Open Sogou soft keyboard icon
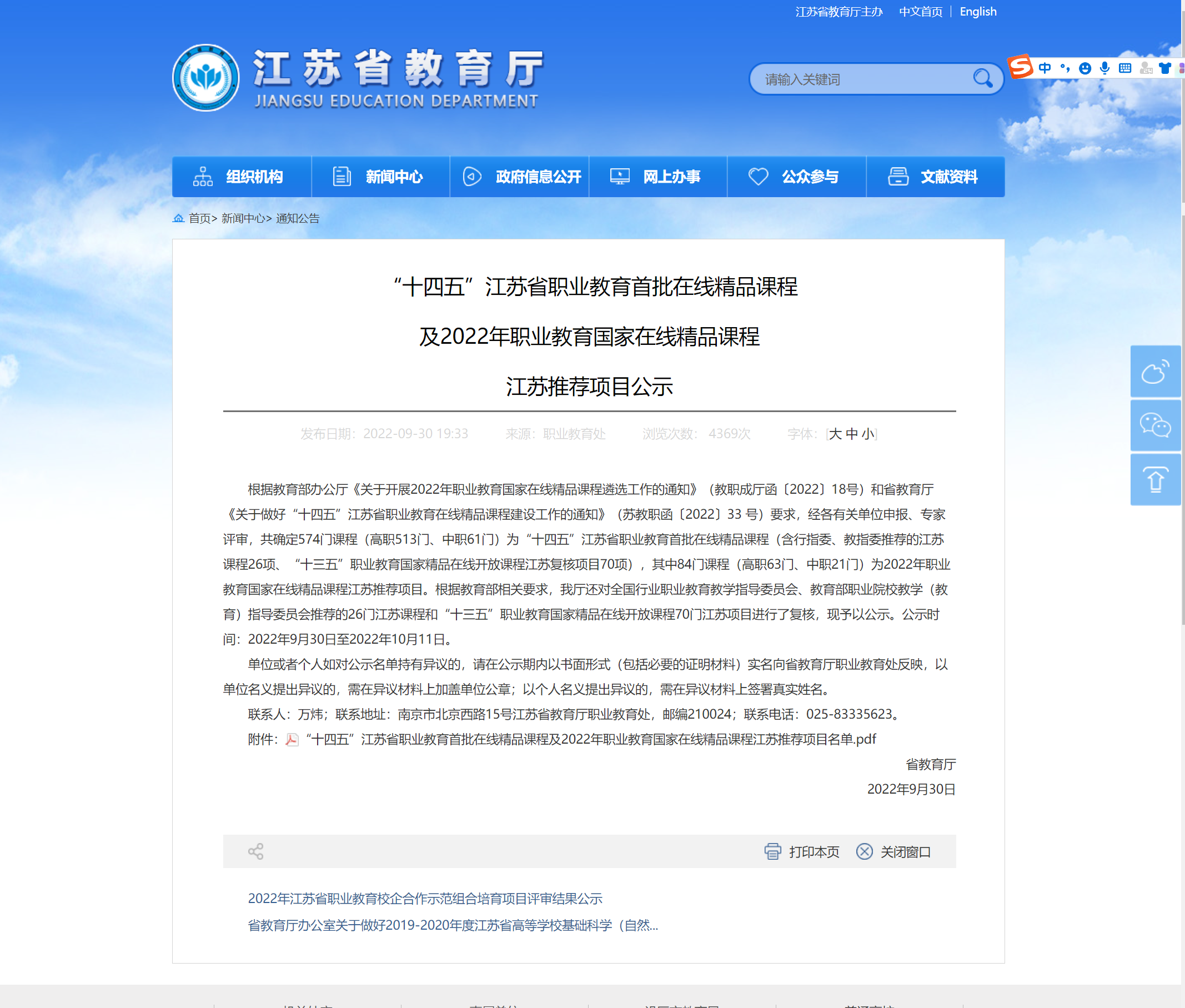Image resolution: width=1185 pixels, height=1008 pixels. [1124, 68]
